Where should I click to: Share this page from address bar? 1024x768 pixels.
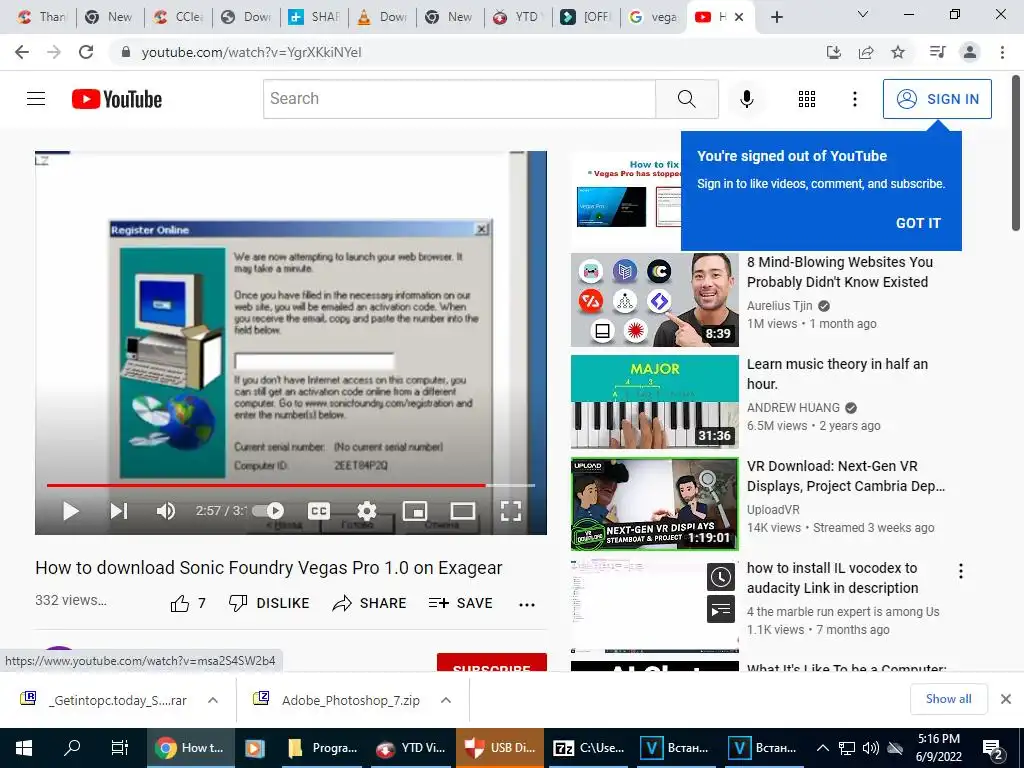coord(866,52)
